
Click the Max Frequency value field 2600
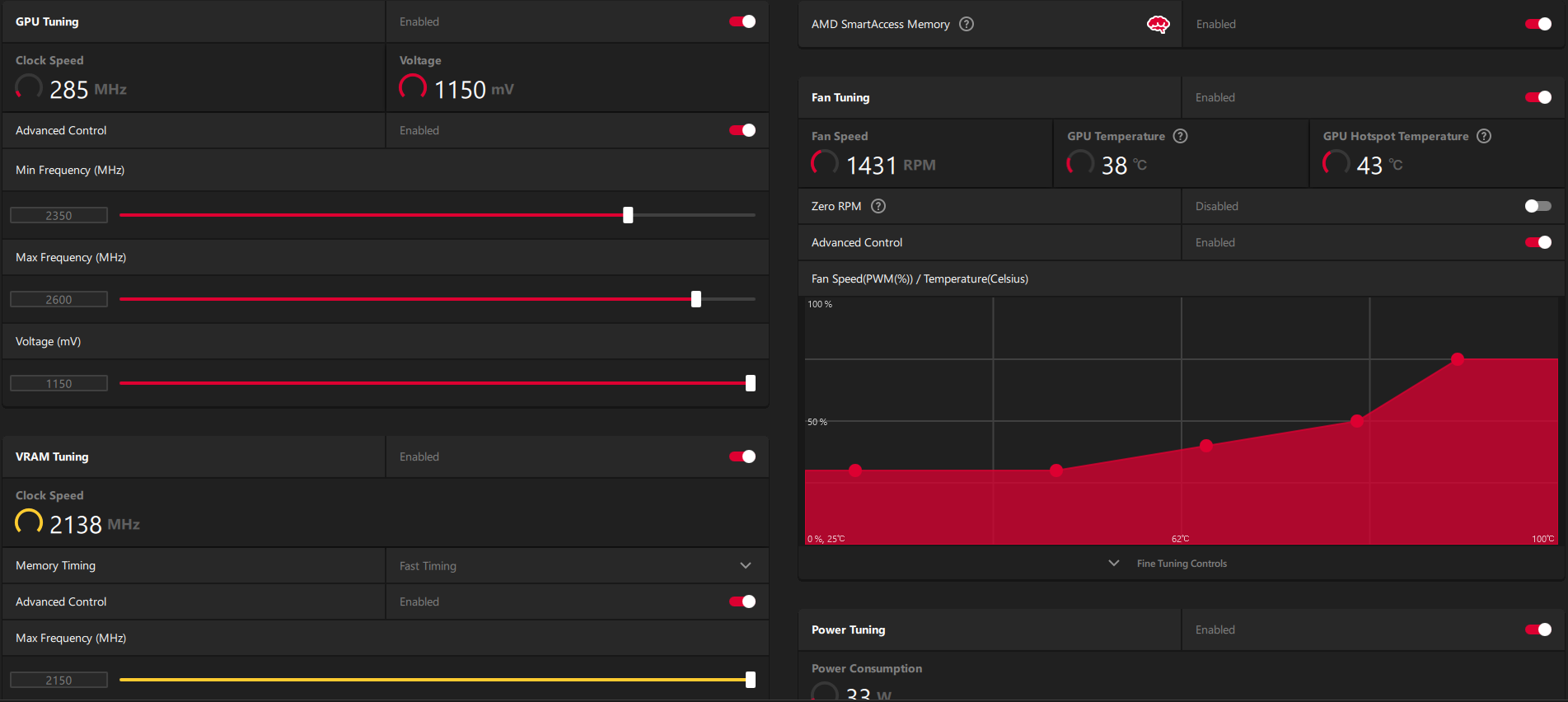tap(59, 299)
